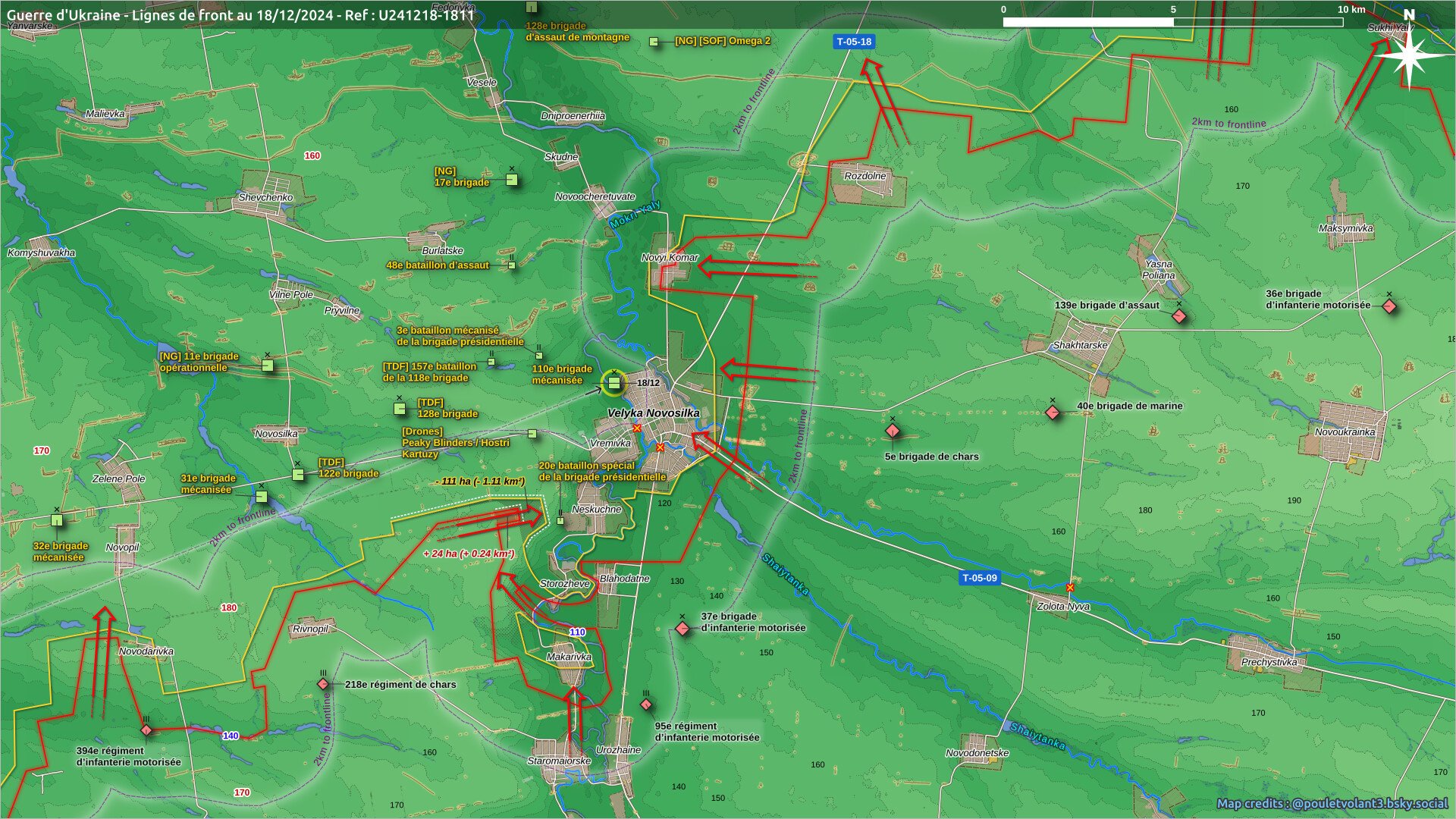This screenshot has width=1456, height=819.
Task: Click the map scale bar
Action: click(1173, 22)
